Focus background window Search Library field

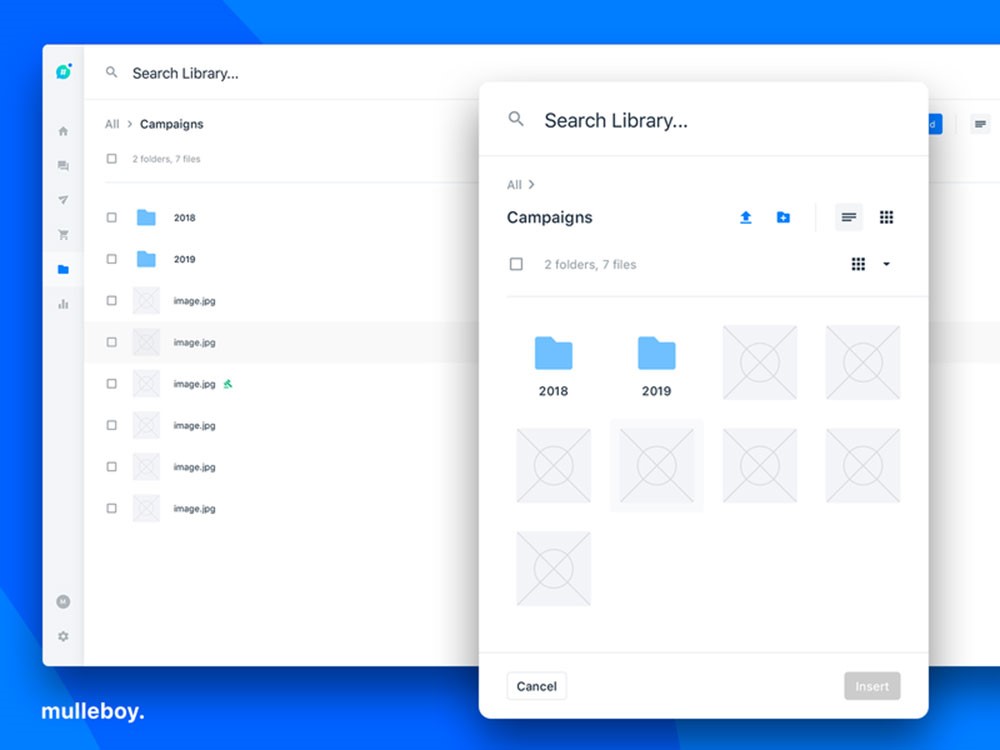(186, 73)
